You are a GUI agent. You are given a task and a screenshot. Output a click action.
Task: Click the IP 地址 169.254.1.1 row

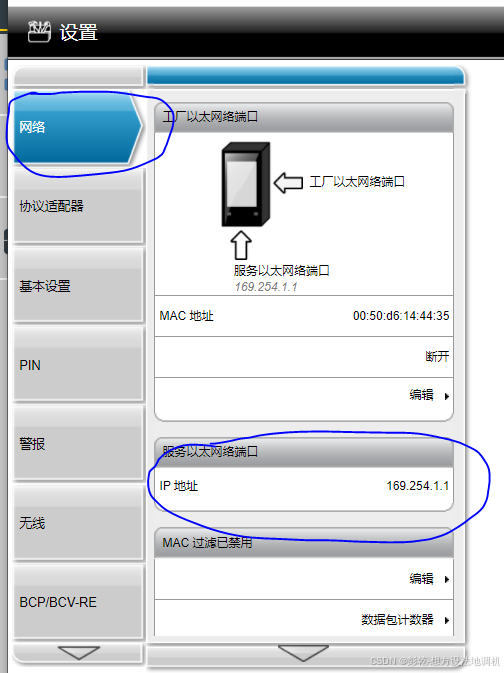pos(304,486)
